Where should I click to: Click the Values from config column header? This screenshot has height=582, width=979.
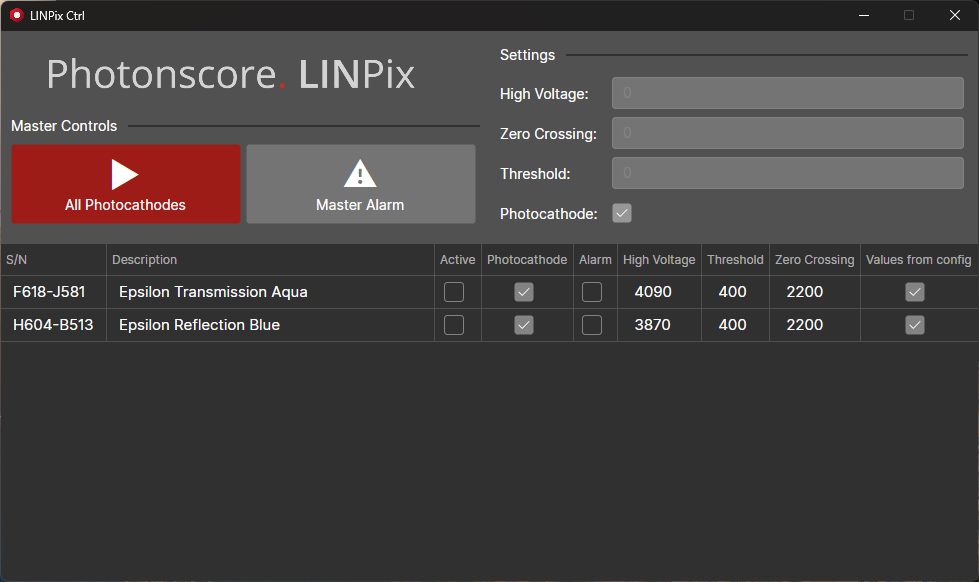tap(918, 260)
